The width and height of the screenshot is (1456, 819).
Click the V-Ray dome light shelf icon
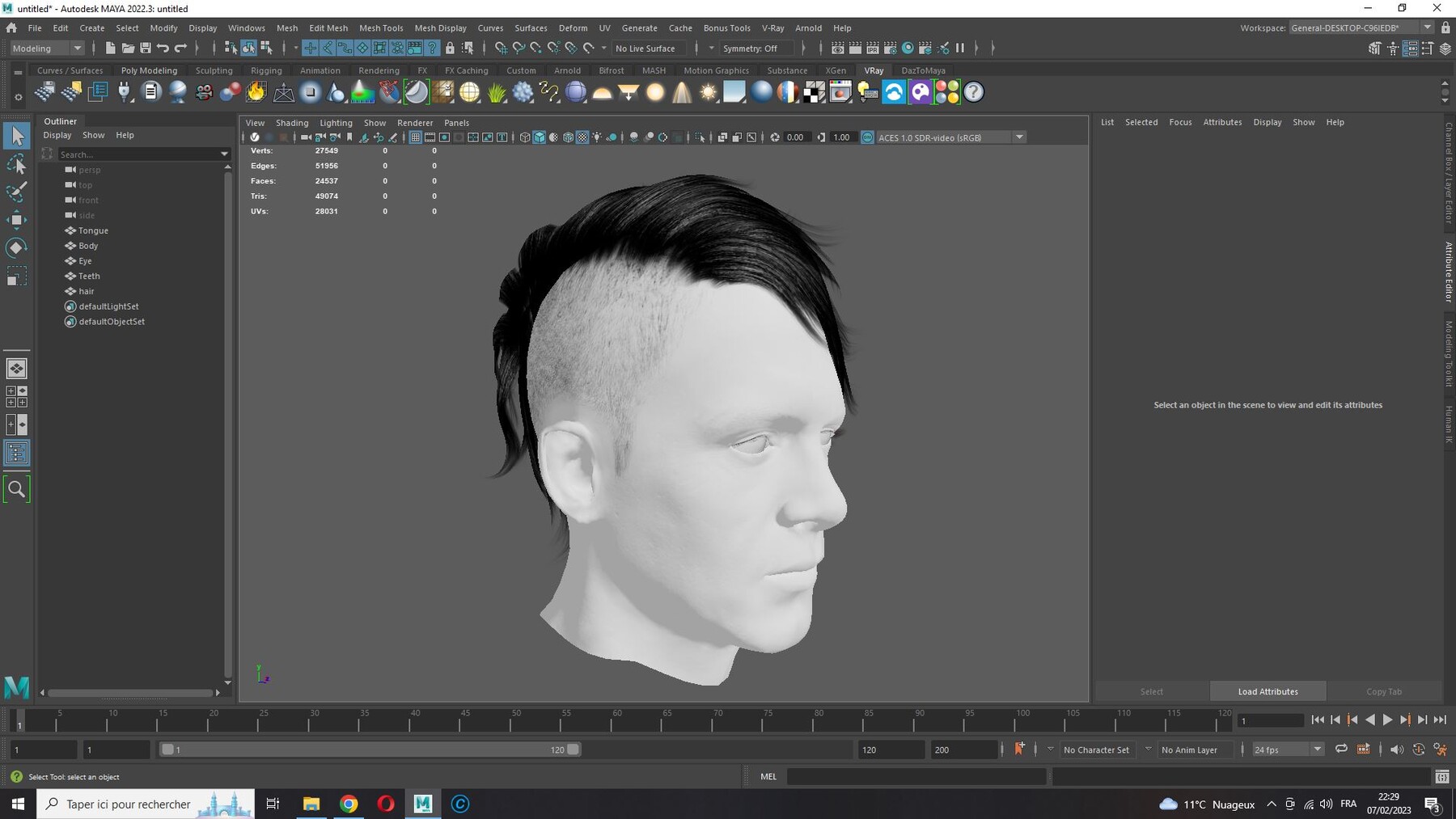[602, 92]
